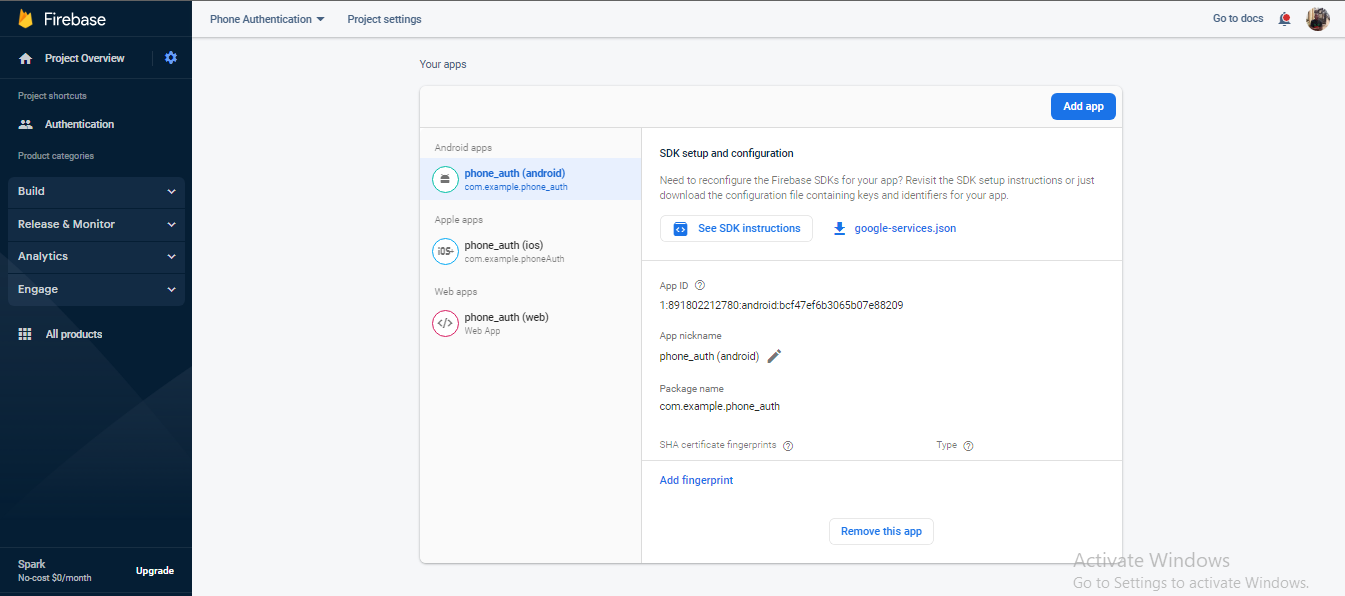1345x596 pixels.
Task: Expand the Analytics category
Action: [96, 256]
